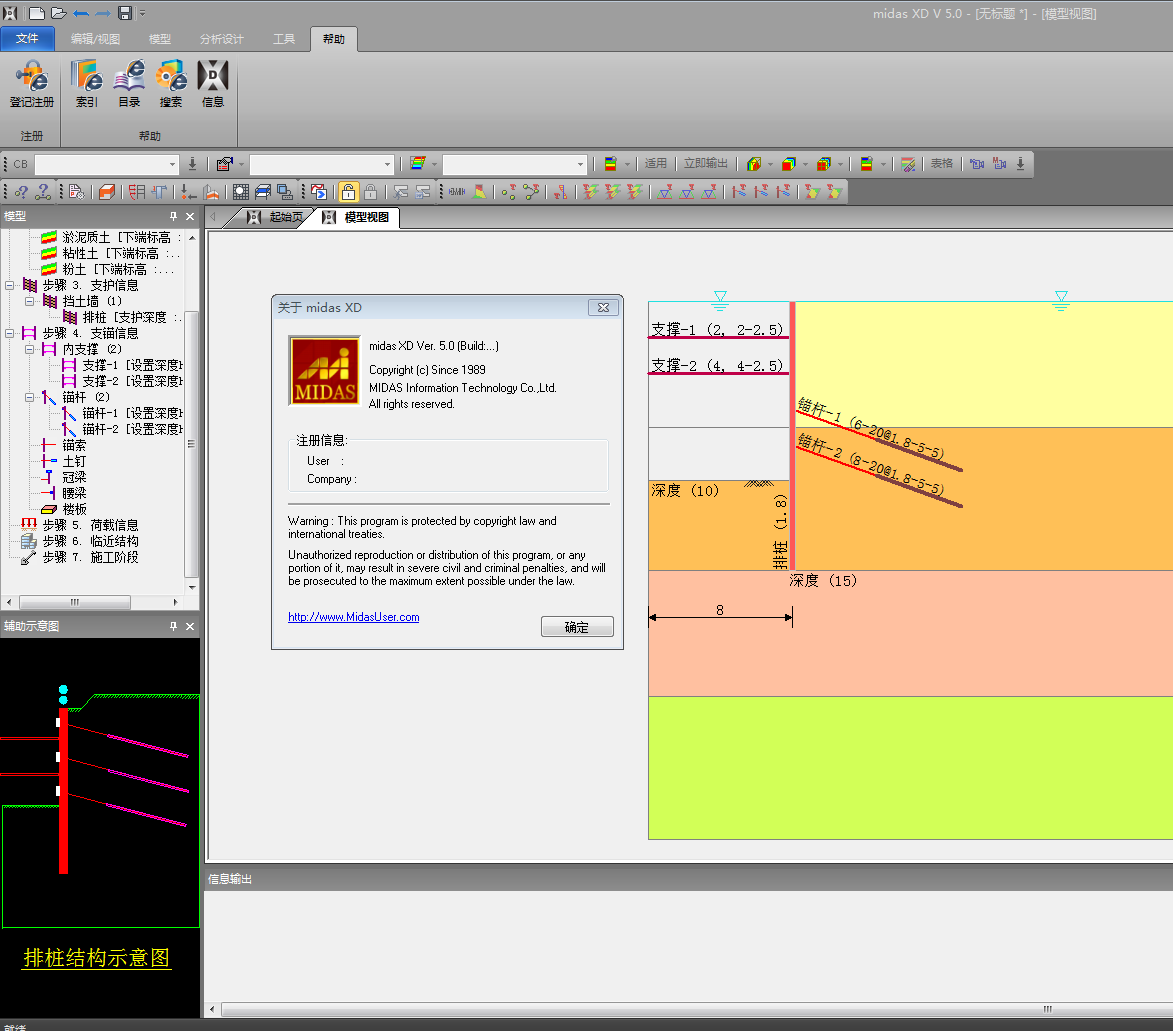Open the quick access toolbar customize arrow

pos(142,13)
